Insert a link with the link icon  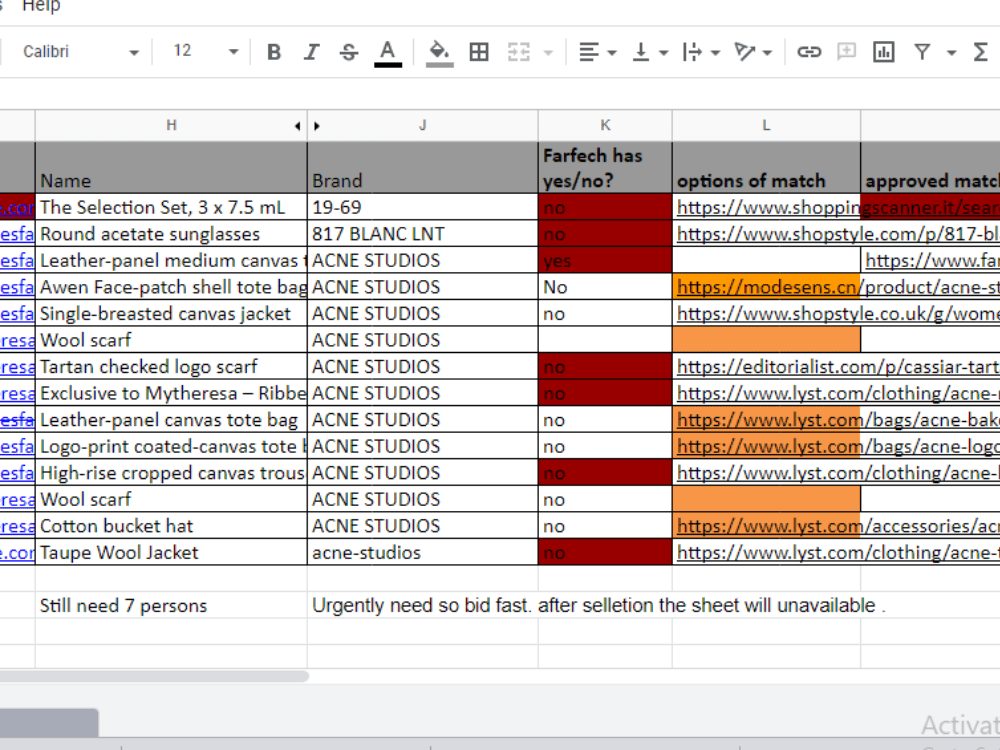pos(809,52)
